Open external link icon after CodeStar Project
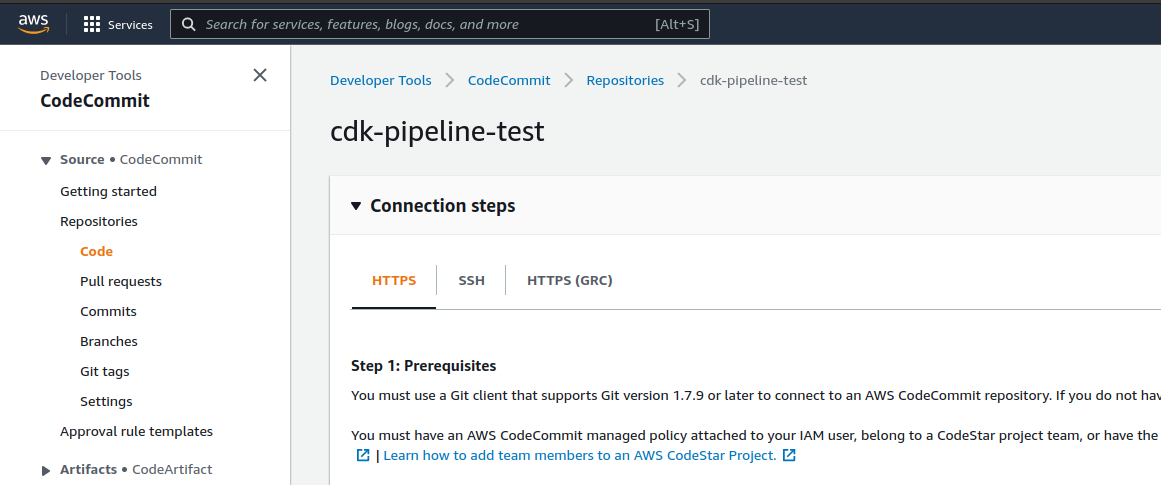Screen dimensions: 1161x485 [x=789, y=456]
